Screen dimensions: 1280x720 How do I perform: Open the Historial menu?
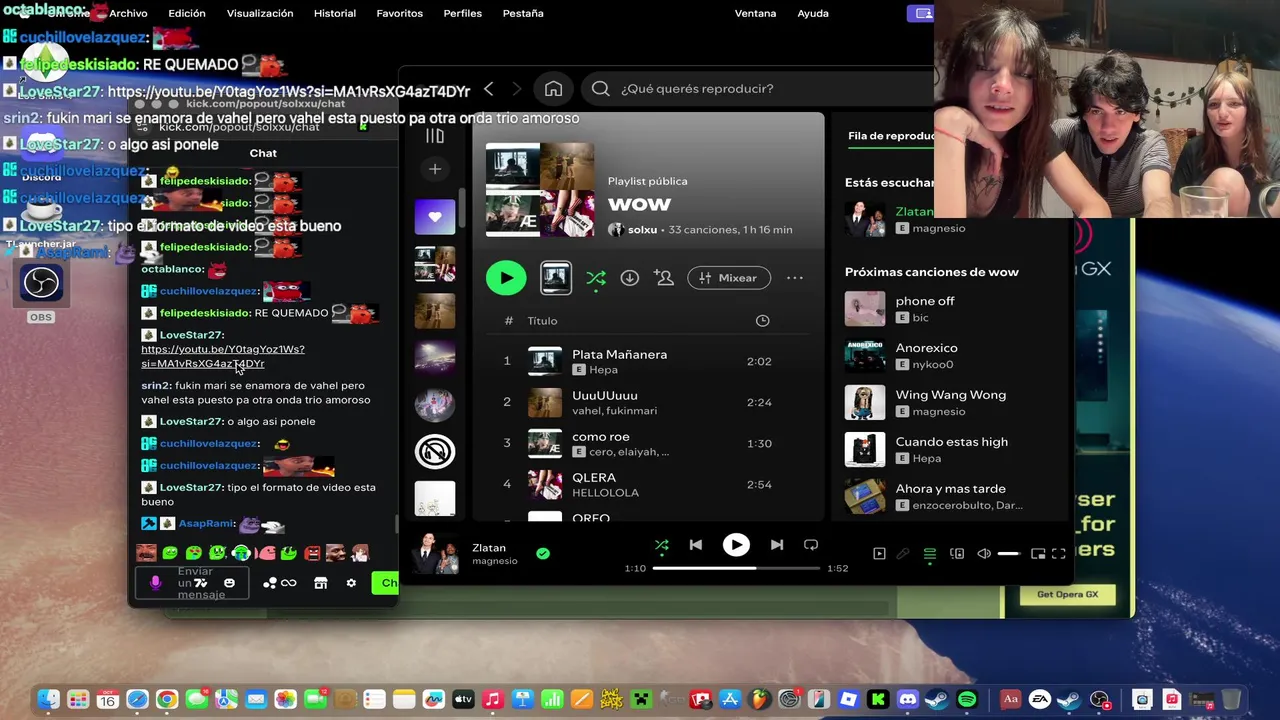pyautogui.click(x=335, y=13)
